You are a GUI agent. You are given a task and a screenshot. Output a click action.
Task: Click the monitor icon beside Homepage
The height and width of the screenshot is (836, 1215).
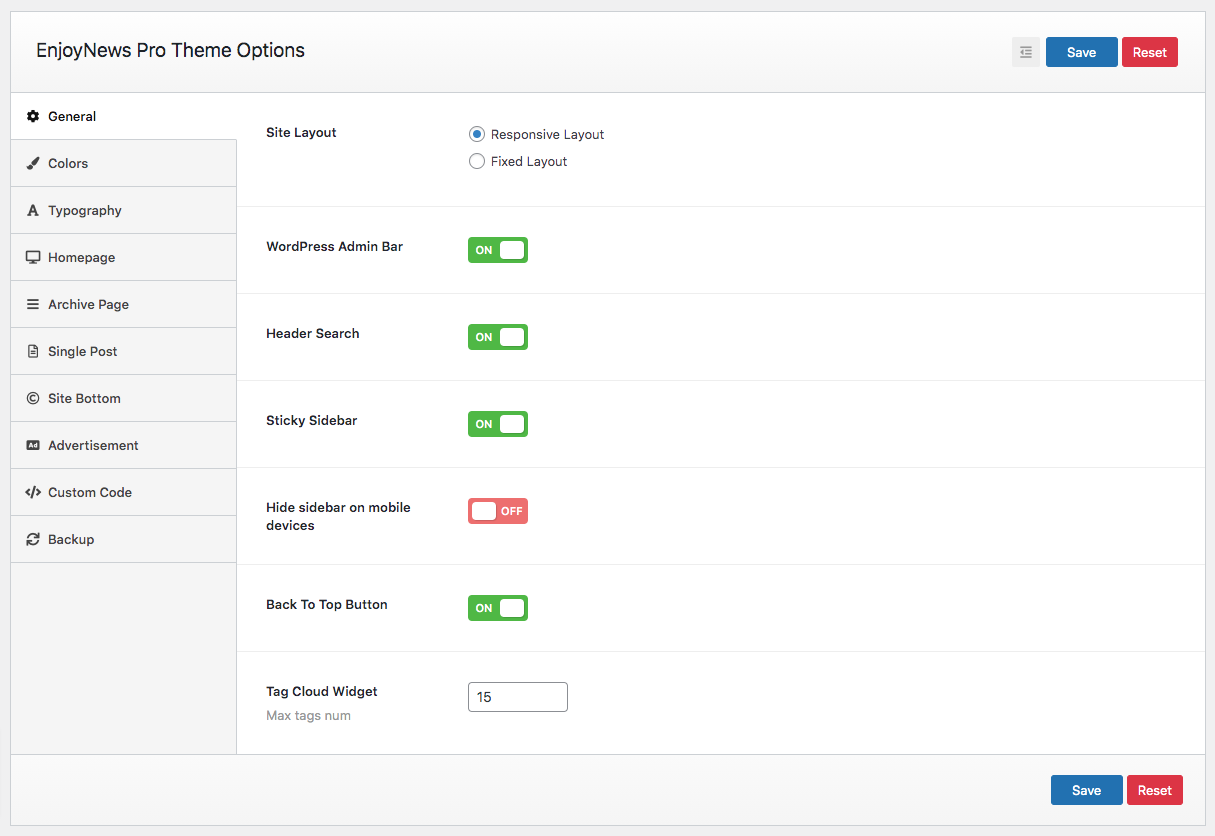pos(33,257)
